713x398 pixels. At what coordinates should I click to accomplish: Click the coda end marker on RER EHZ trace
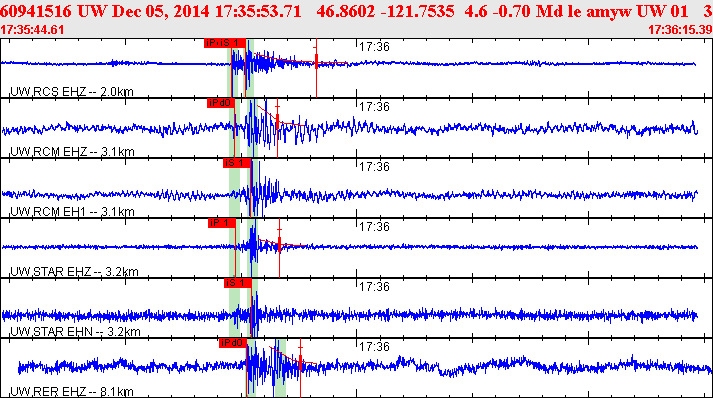[x=300, y=364]
